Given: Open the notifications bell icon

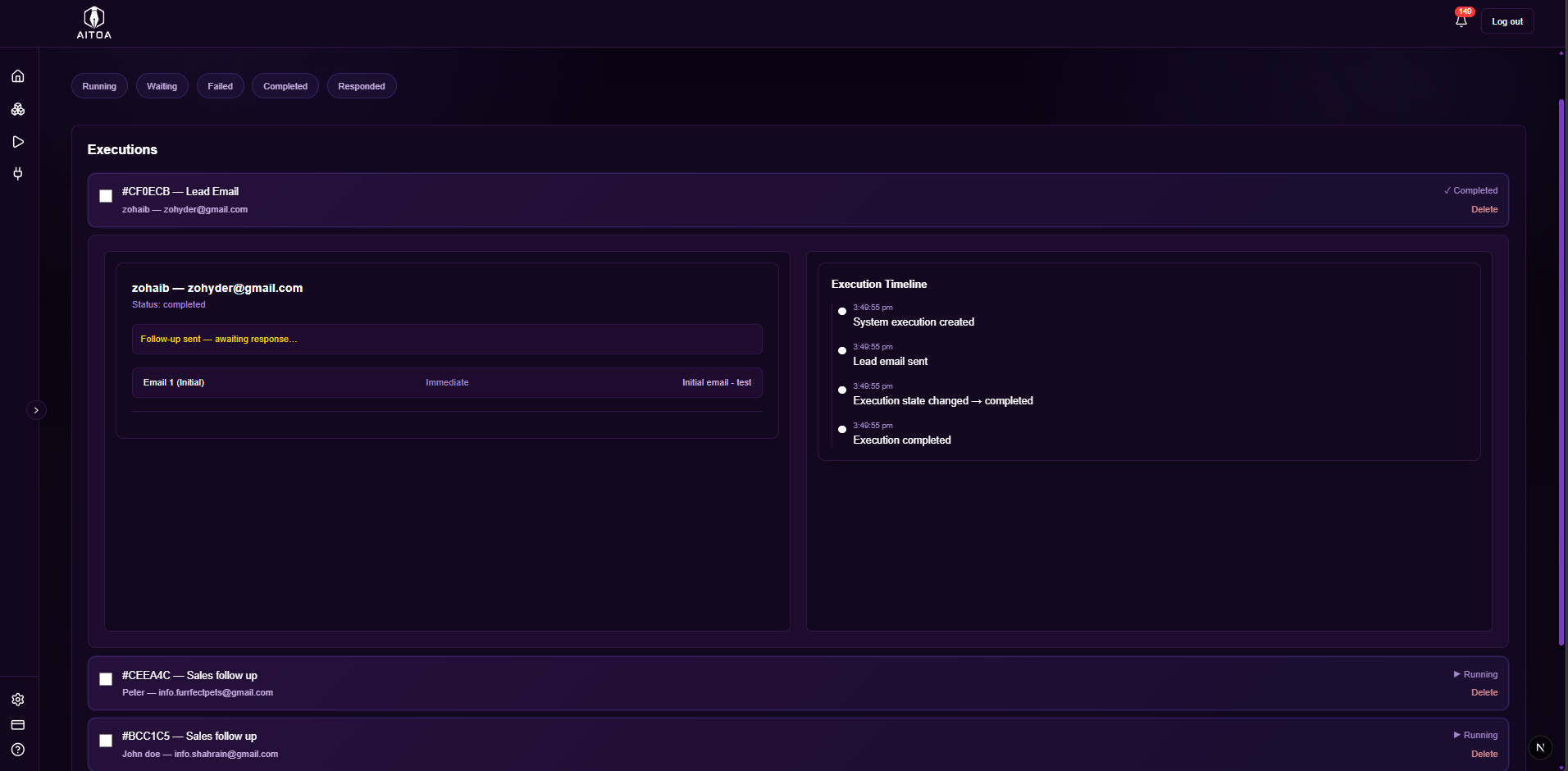Looking at the screenshot, I should click(x=1461, y=21).
